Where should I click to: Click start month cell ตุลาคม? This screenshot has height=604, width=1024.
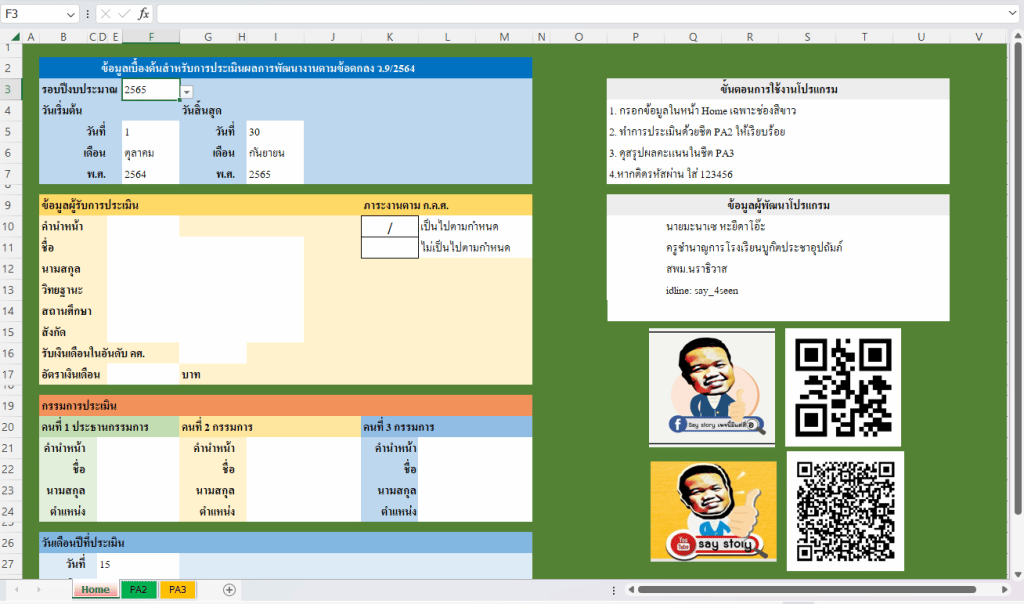tap(150, 153)
